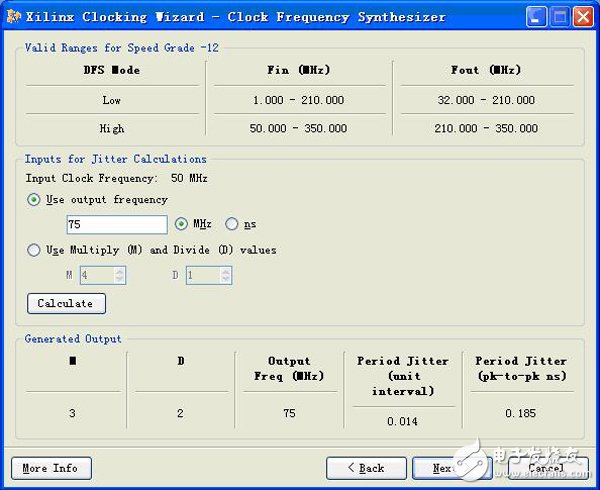Image resolution: width=600 pixels, height=490 pixels.
Task: Increase the M value with up arrow
Action: (x=119, y=270)
